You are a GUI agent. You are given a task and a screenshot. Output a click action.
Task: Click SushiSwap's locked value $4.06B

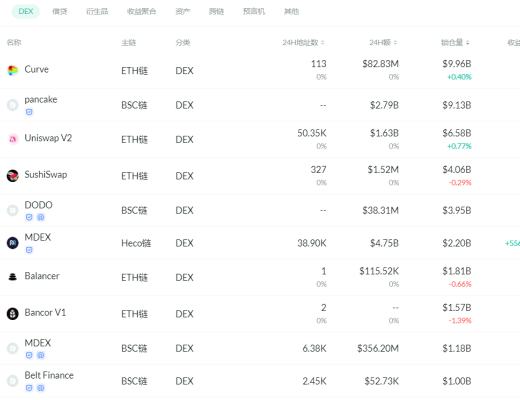[x=457, y=170]
